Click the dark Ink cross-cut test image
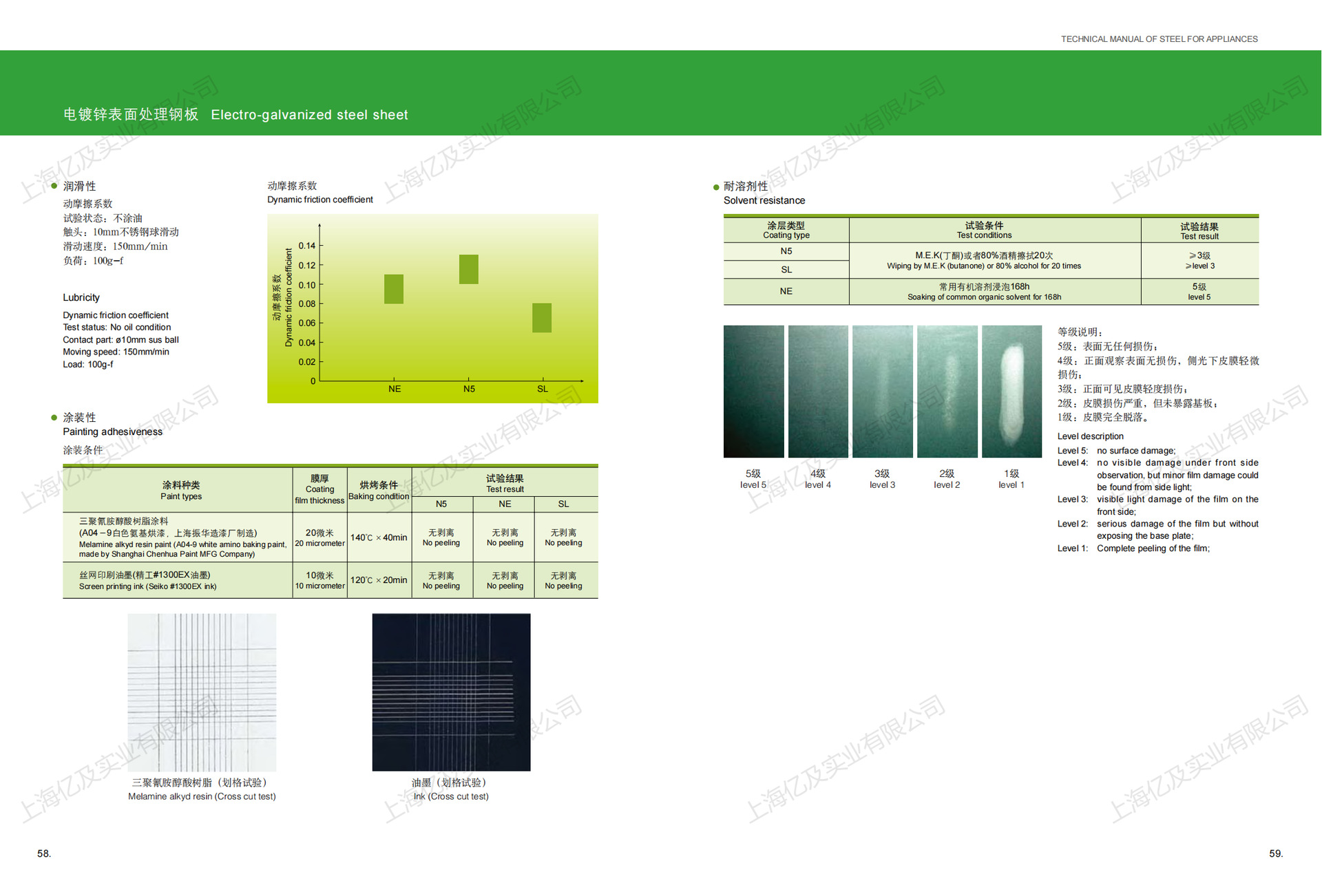 (451, 692)
